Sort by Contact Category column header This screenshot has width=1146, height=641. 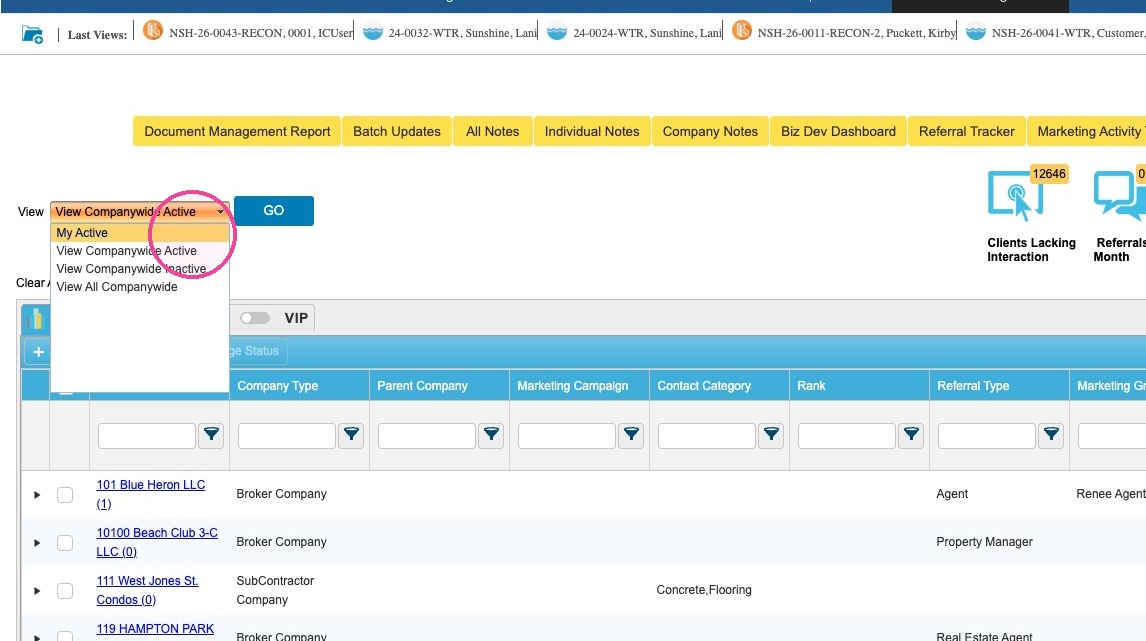click(704, 385)
